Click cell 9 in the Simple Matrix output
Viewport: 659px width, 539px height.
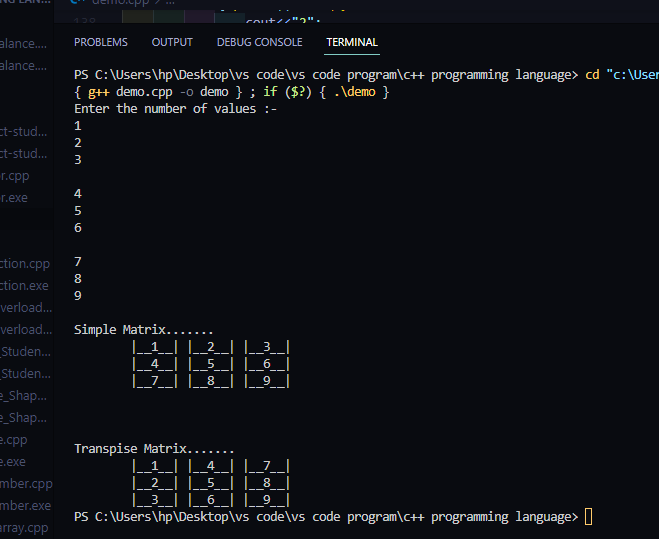(x=267, y=381)
